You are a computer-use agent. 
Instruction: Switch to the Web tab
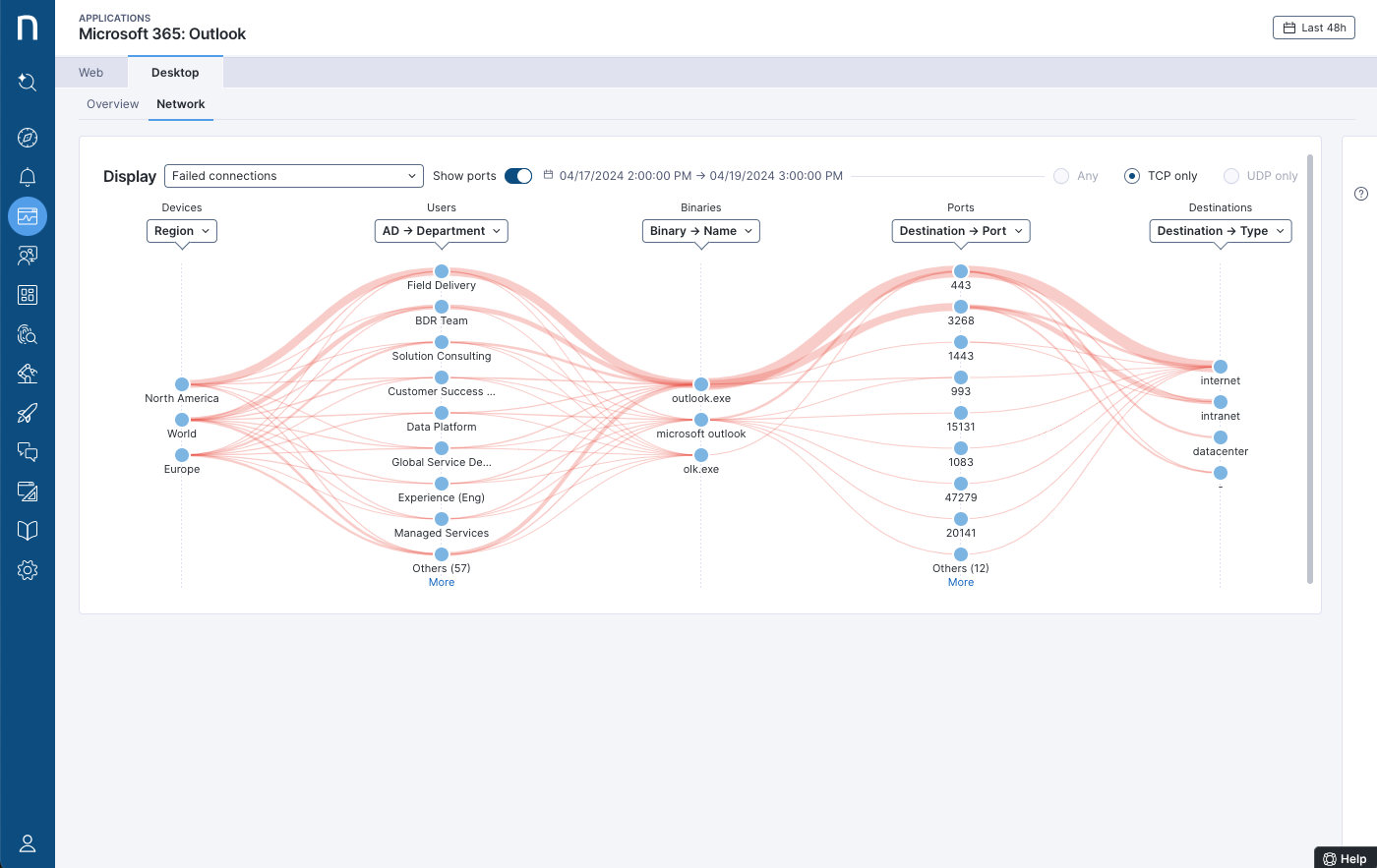pyautogui.click(x=91, y=73)
